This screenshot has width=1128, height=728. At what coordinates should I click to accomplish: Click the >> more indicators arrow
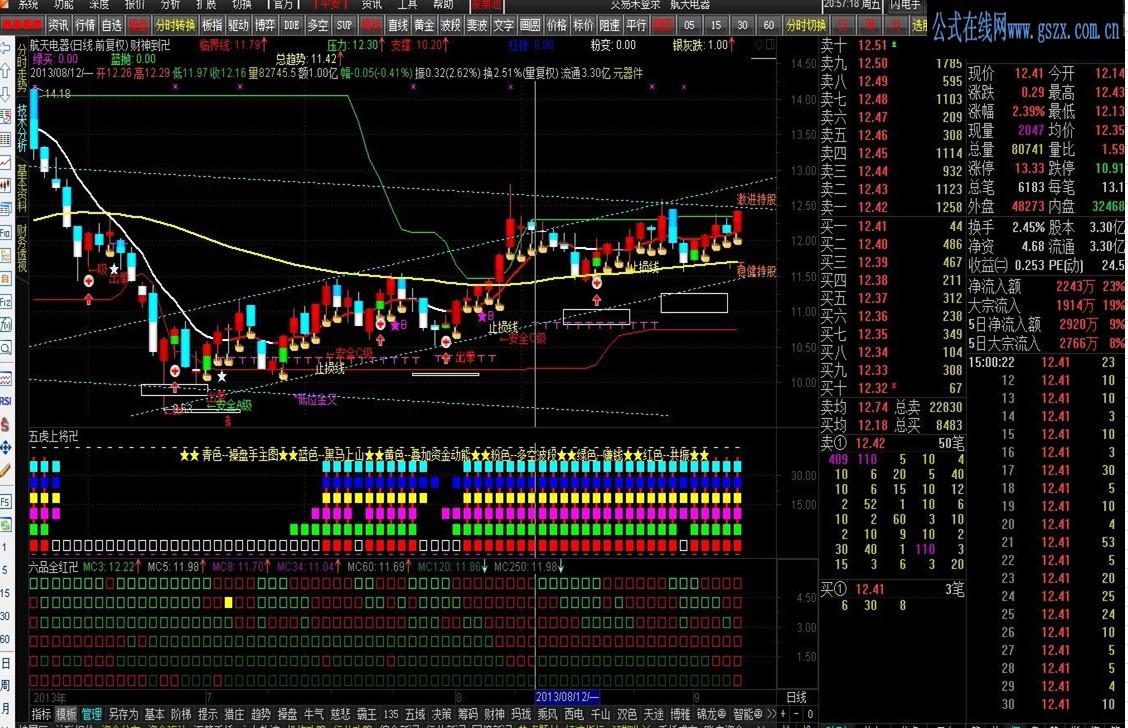[x=772, y=714]
